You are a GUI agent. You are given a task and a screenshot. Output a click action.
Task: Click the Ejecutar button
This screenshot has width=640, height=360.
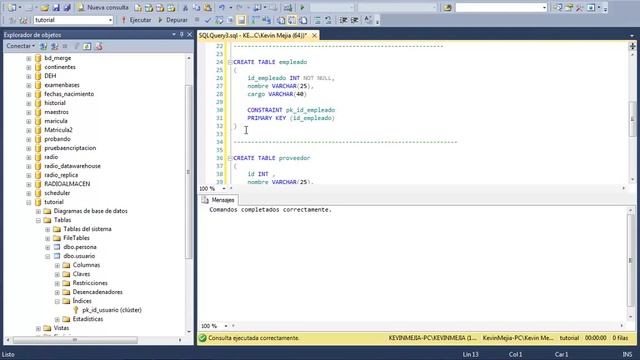pyautogui.click(x=136, y=20)
